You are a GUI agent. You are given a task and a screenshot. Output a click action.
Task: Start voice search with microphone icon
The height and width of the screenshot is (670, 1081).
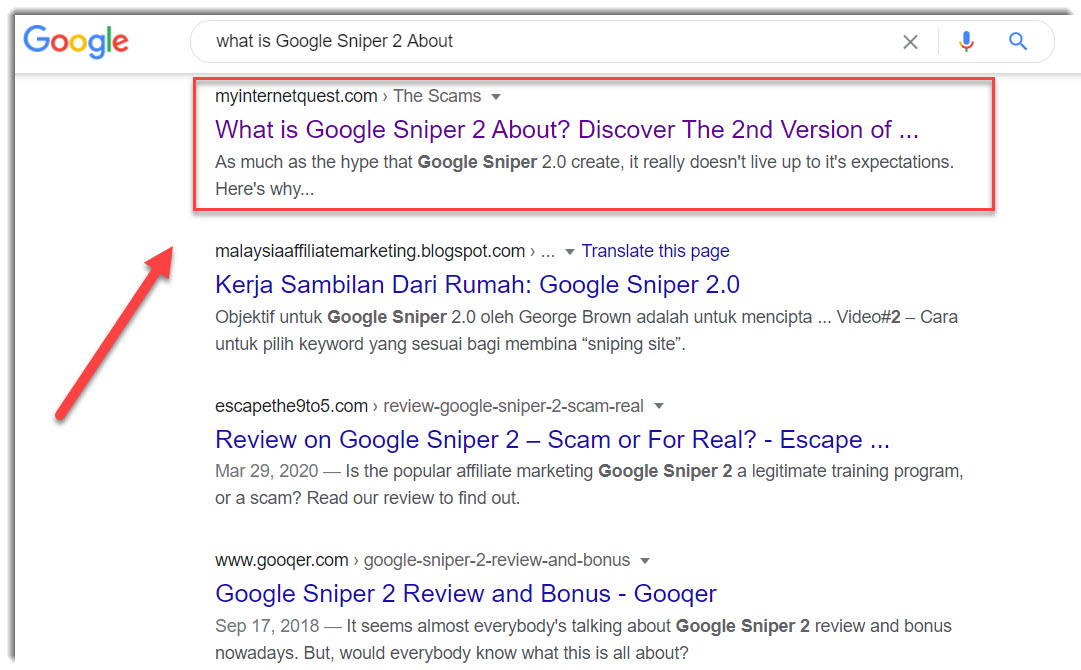click(967, 42)
